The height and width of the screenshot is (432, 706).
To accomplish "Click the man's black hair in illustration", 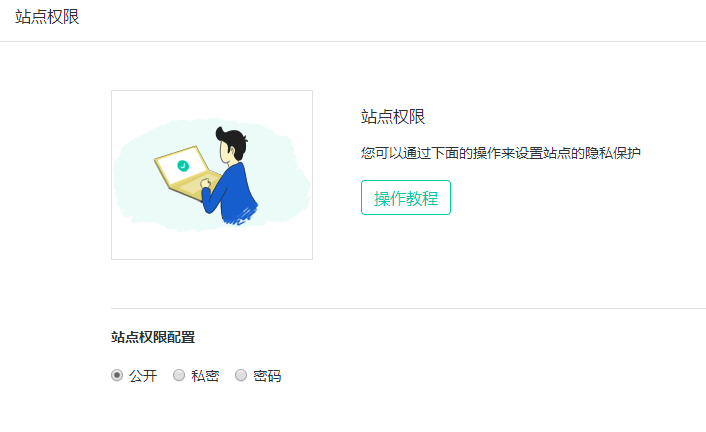I will [x=232, y=141].
